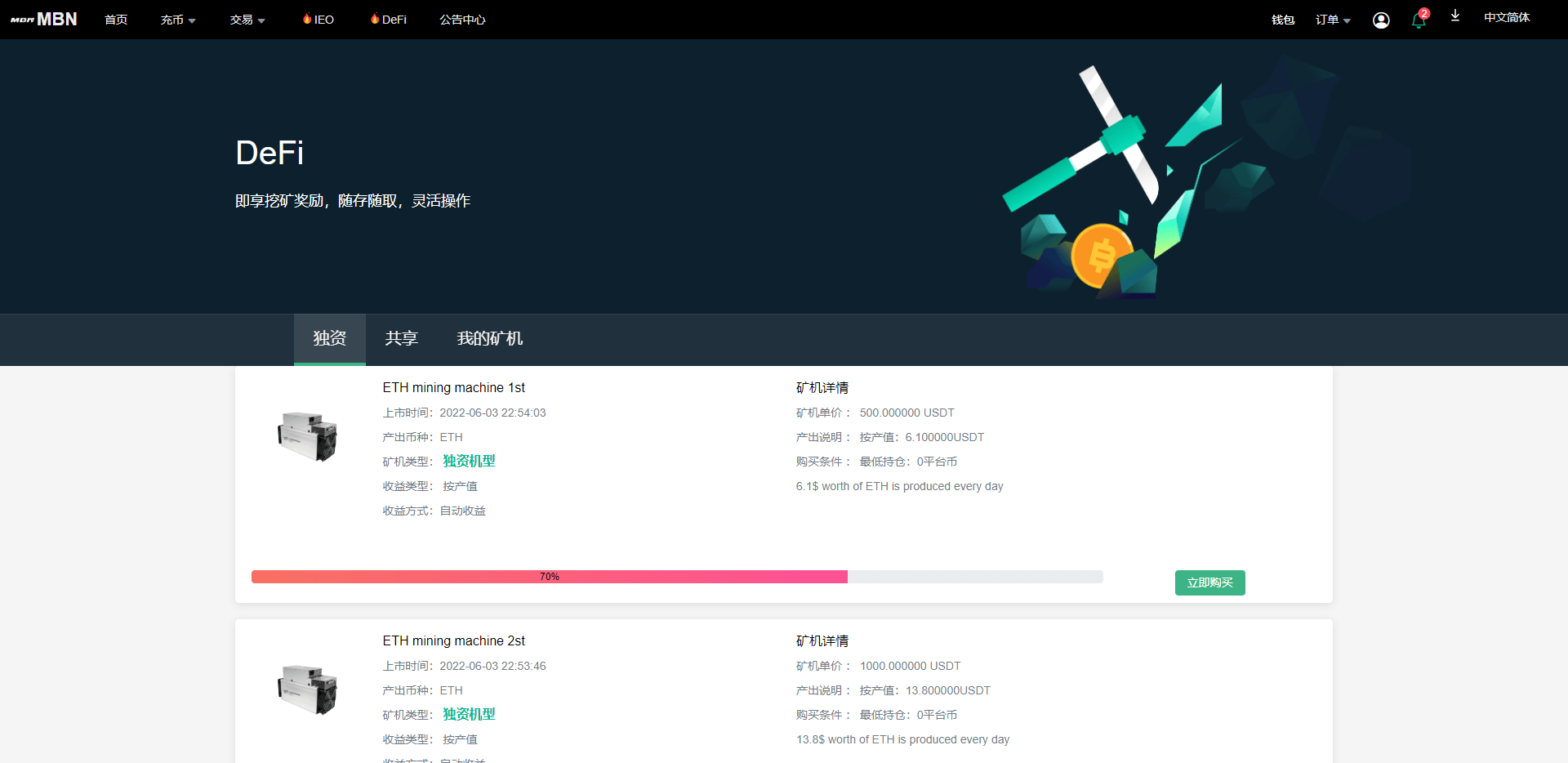Open the 中文简体 language selector
Screen dimensions: 1568x763
(x=1507, y=17)
